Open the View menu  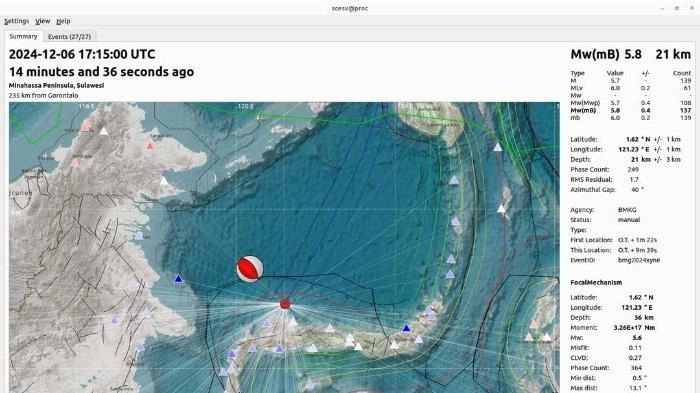tap(42, 21)
